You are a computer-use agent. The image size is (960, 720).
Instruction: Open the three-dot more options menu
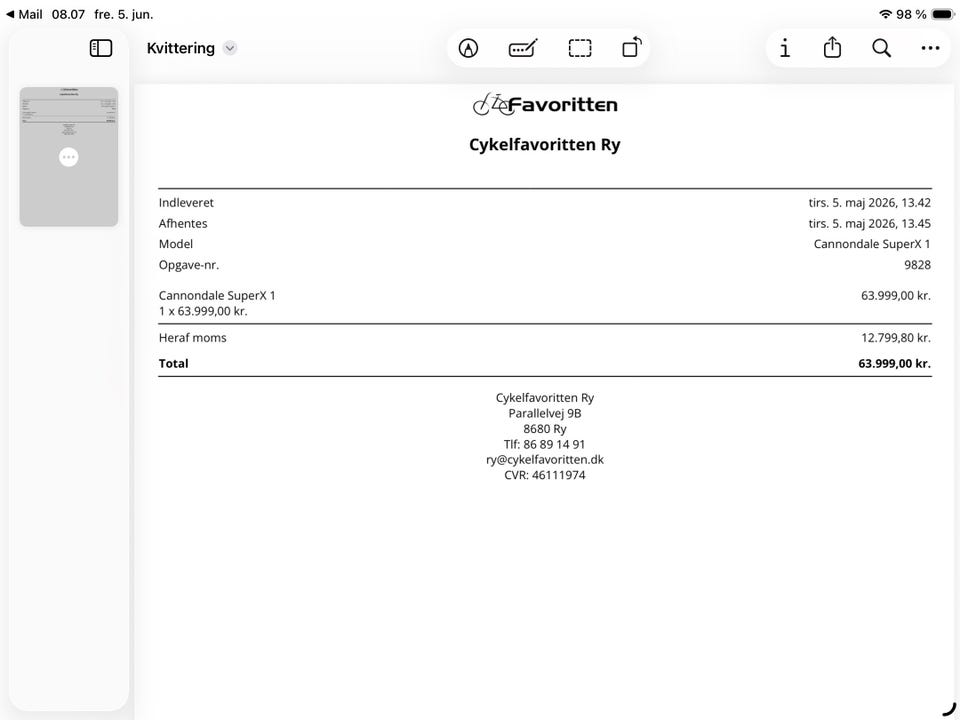[930, 48]
